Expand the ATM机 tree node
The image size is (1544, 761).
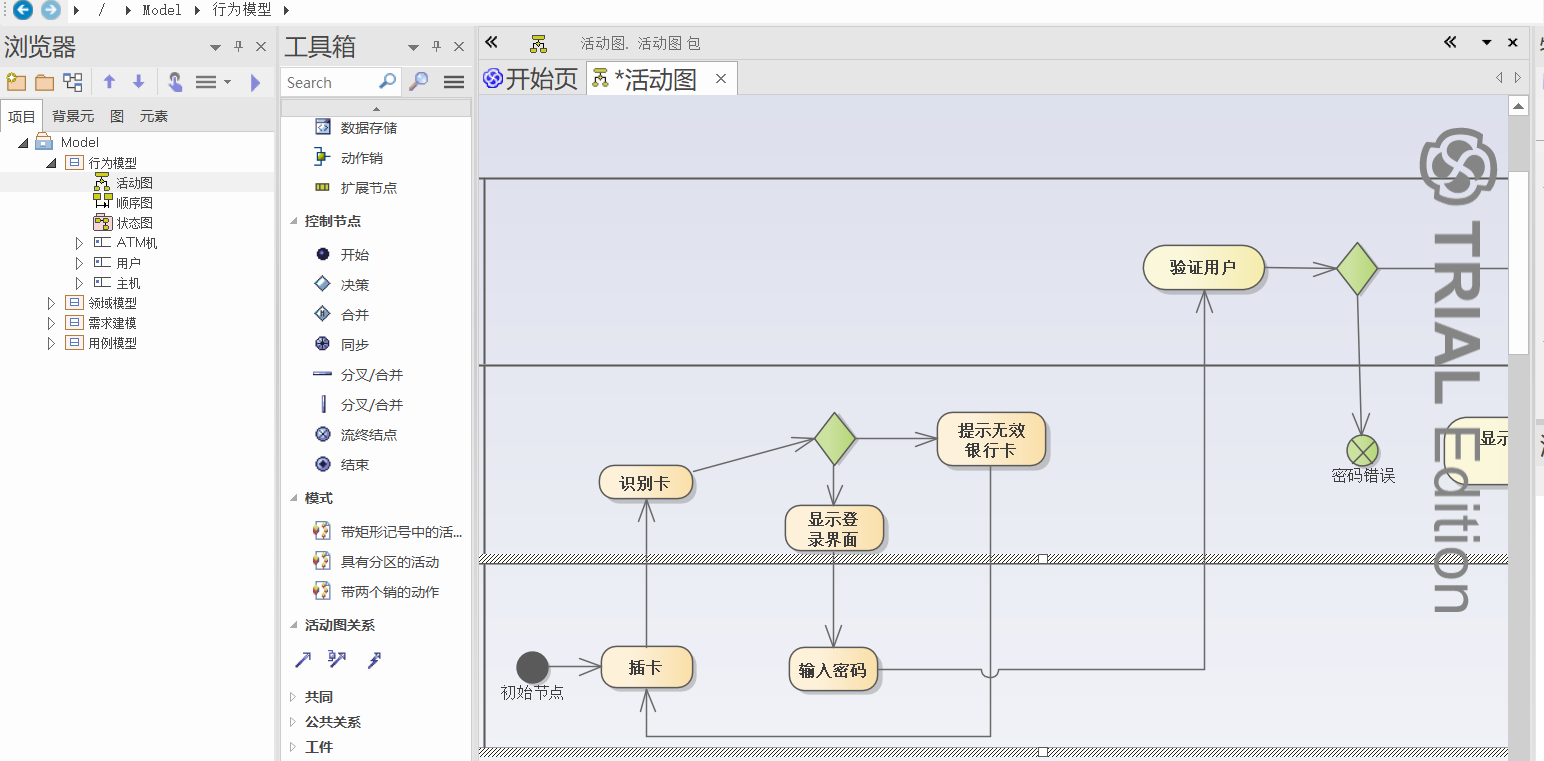[80, 243]
